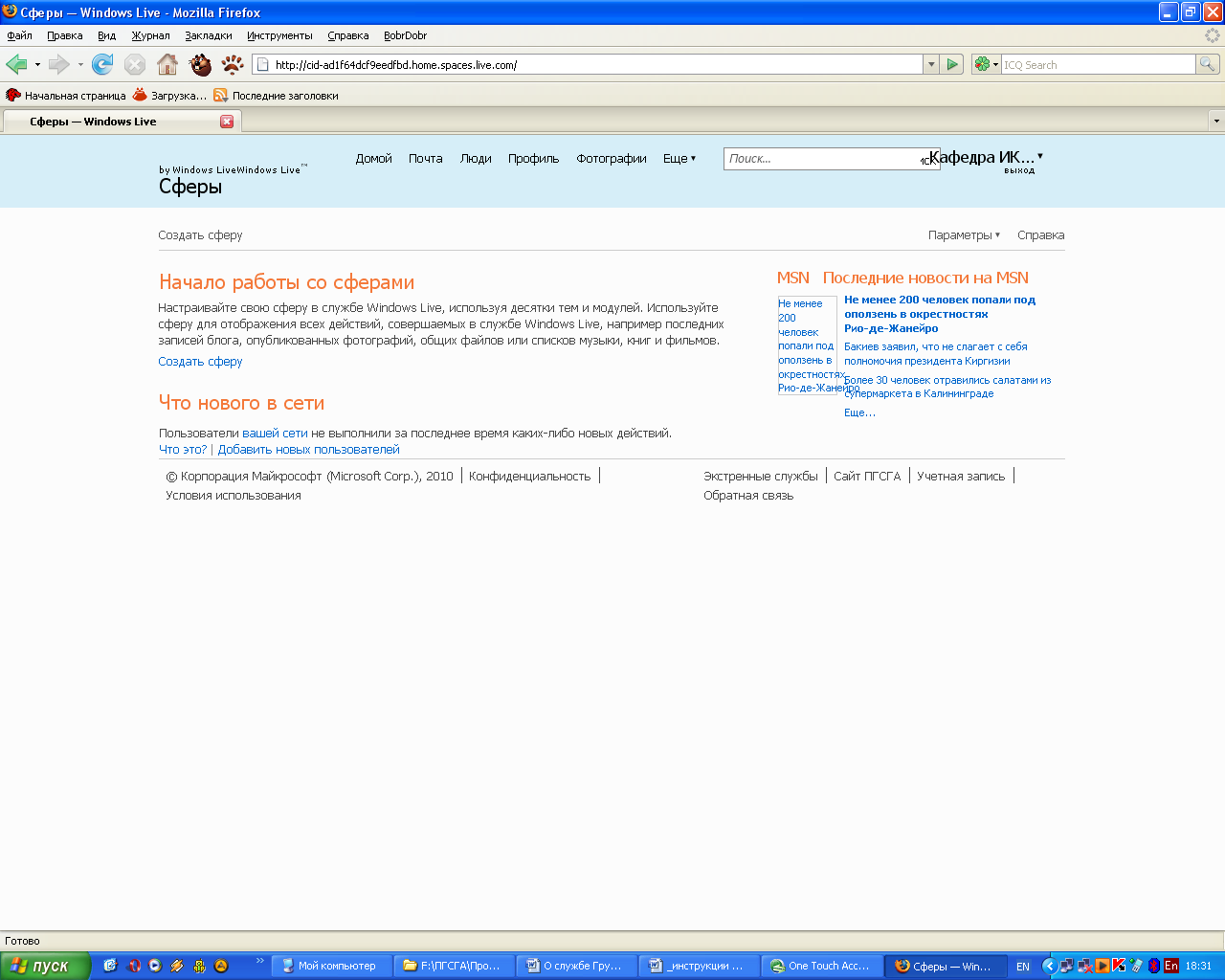
Task: Click the yellow-green quick launch icon
Action: point(199,966)
